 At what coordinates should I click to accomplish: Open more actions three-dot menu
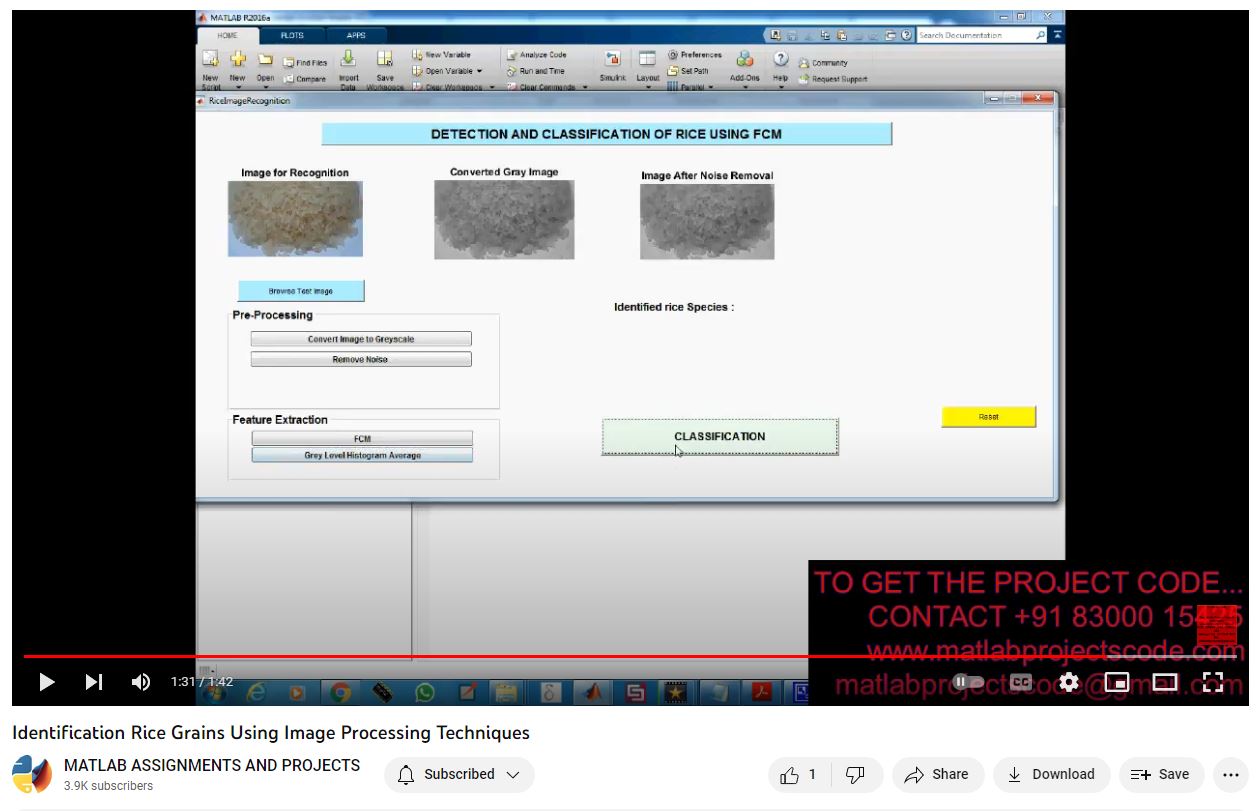[x=1231, y=774]
